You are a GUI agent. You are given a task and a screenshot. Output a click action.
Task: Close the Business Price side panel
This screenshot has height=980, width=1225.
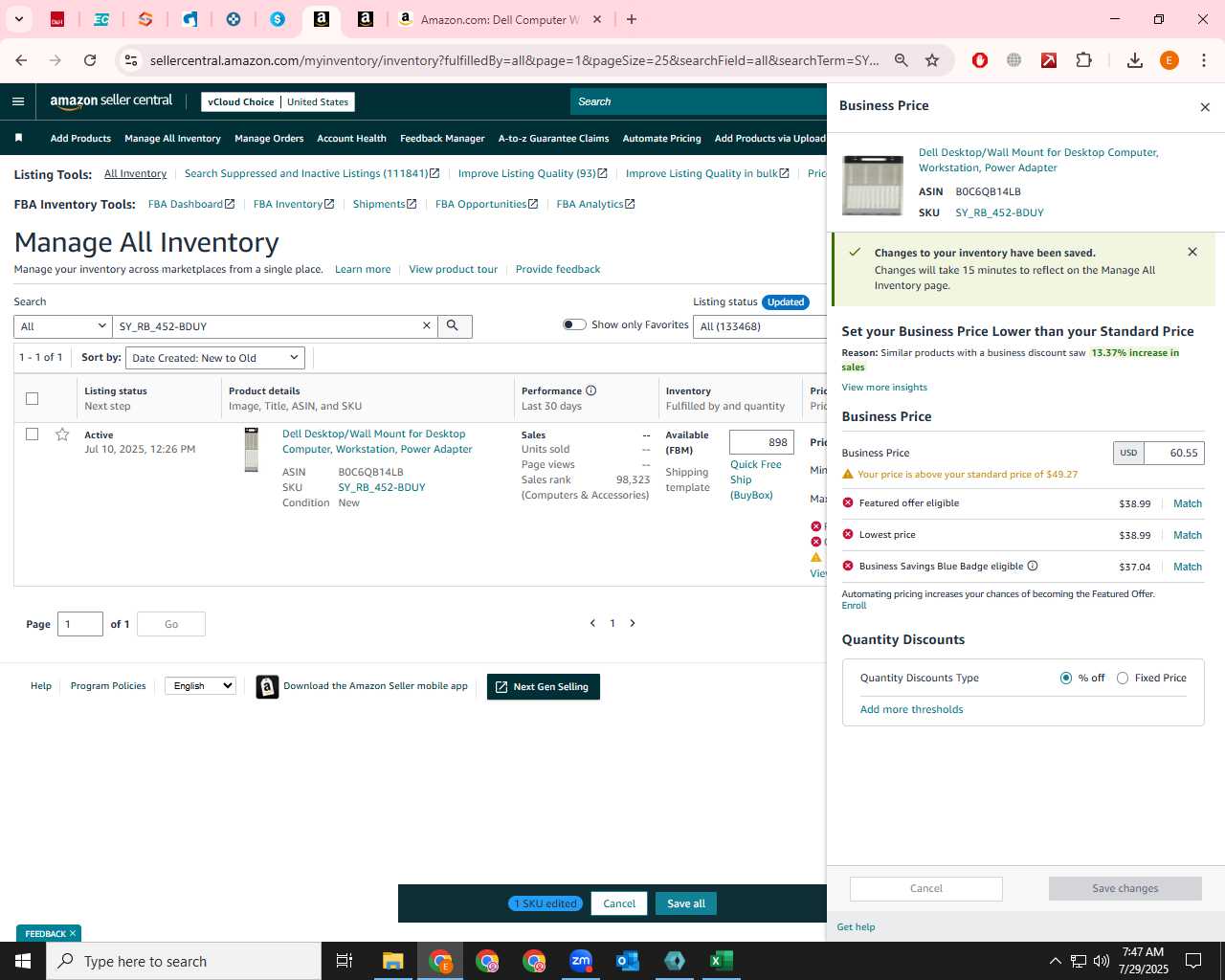click(x=1205, y=106)
